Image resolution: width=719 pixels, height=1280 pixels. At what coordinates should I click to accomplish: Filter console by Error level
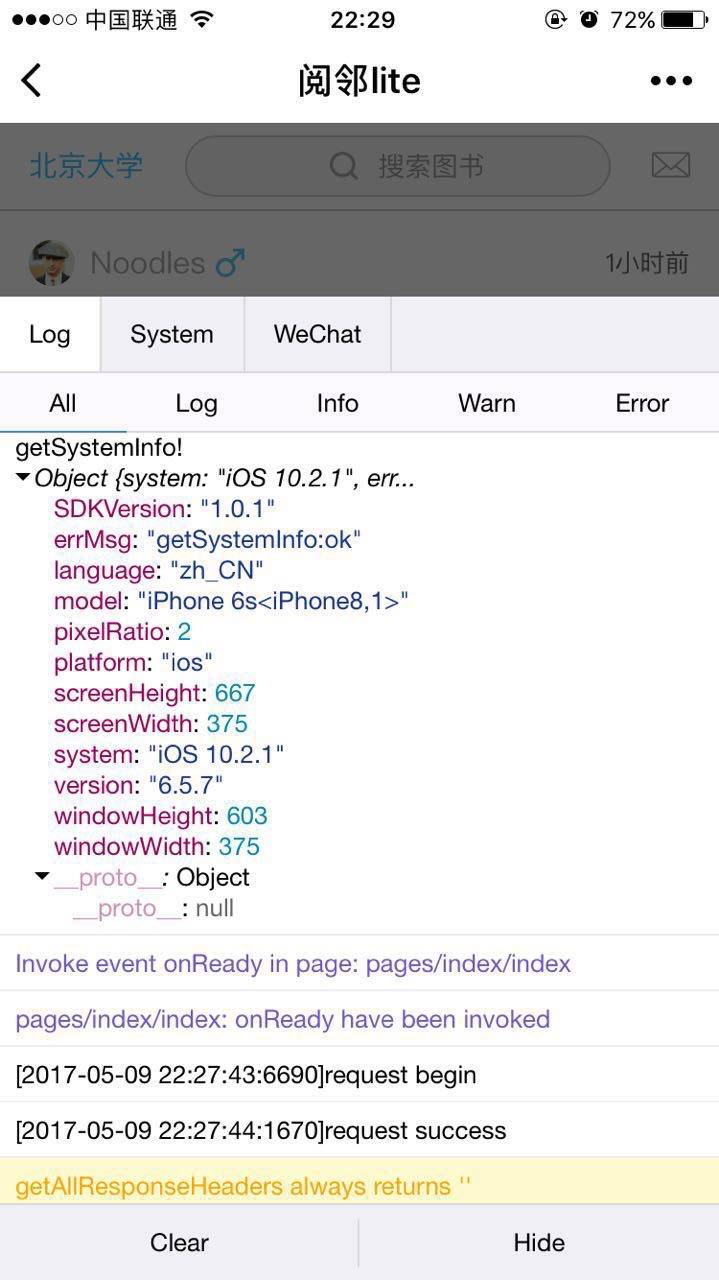pyautogui.click(x=642, y=403)
